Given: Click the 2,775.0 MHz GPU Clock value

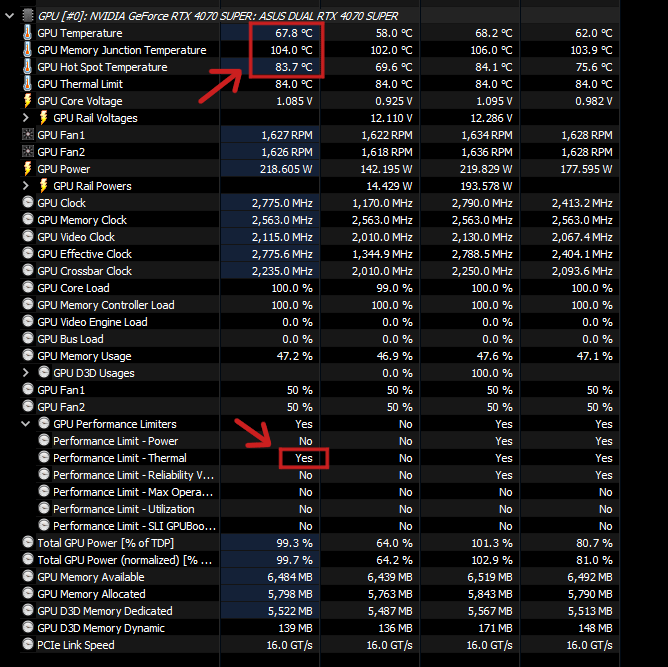Looking at the screenshot, I should point(282,203).
